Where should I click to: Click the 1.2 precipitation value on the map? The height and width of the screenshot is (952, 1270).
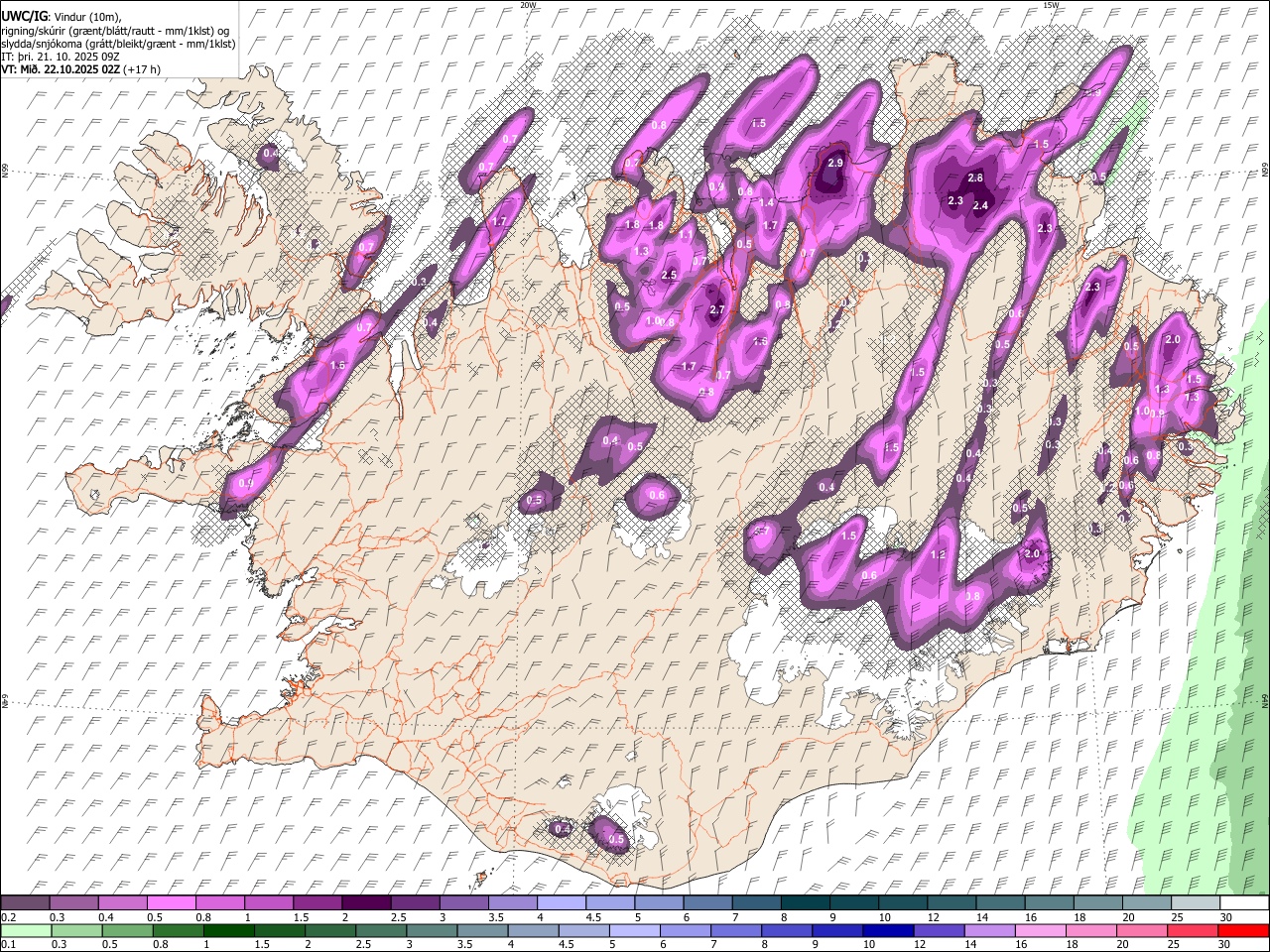939,554
